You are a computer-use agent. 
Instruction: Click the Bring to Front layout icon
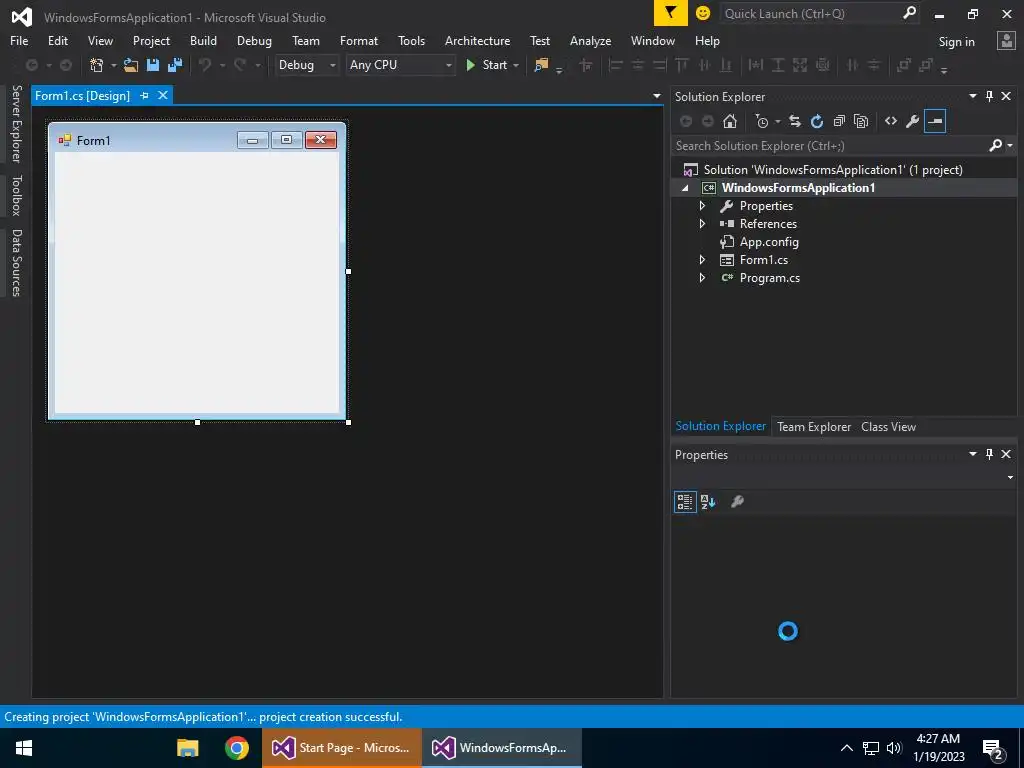[x=904, y=65]
